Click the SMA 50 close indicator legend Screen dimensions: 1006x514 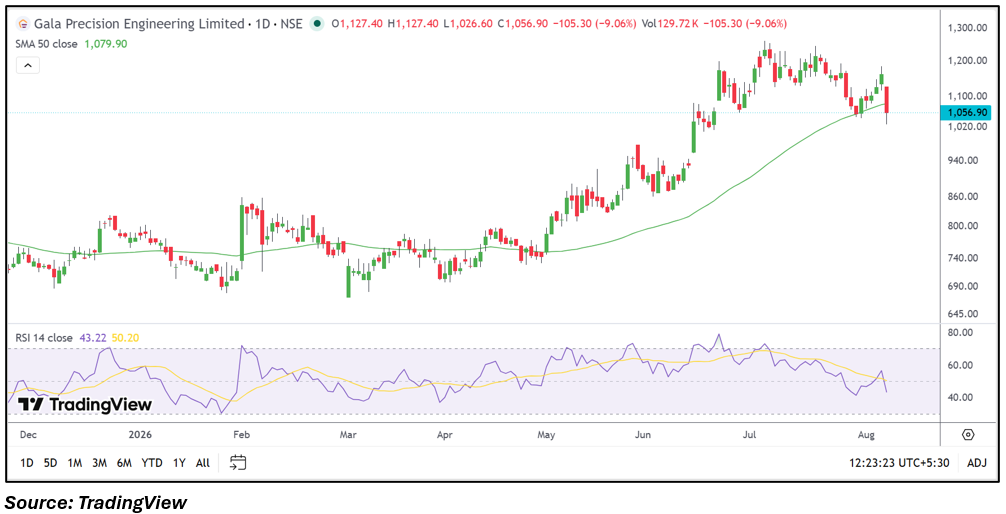(x=46, y=44)
